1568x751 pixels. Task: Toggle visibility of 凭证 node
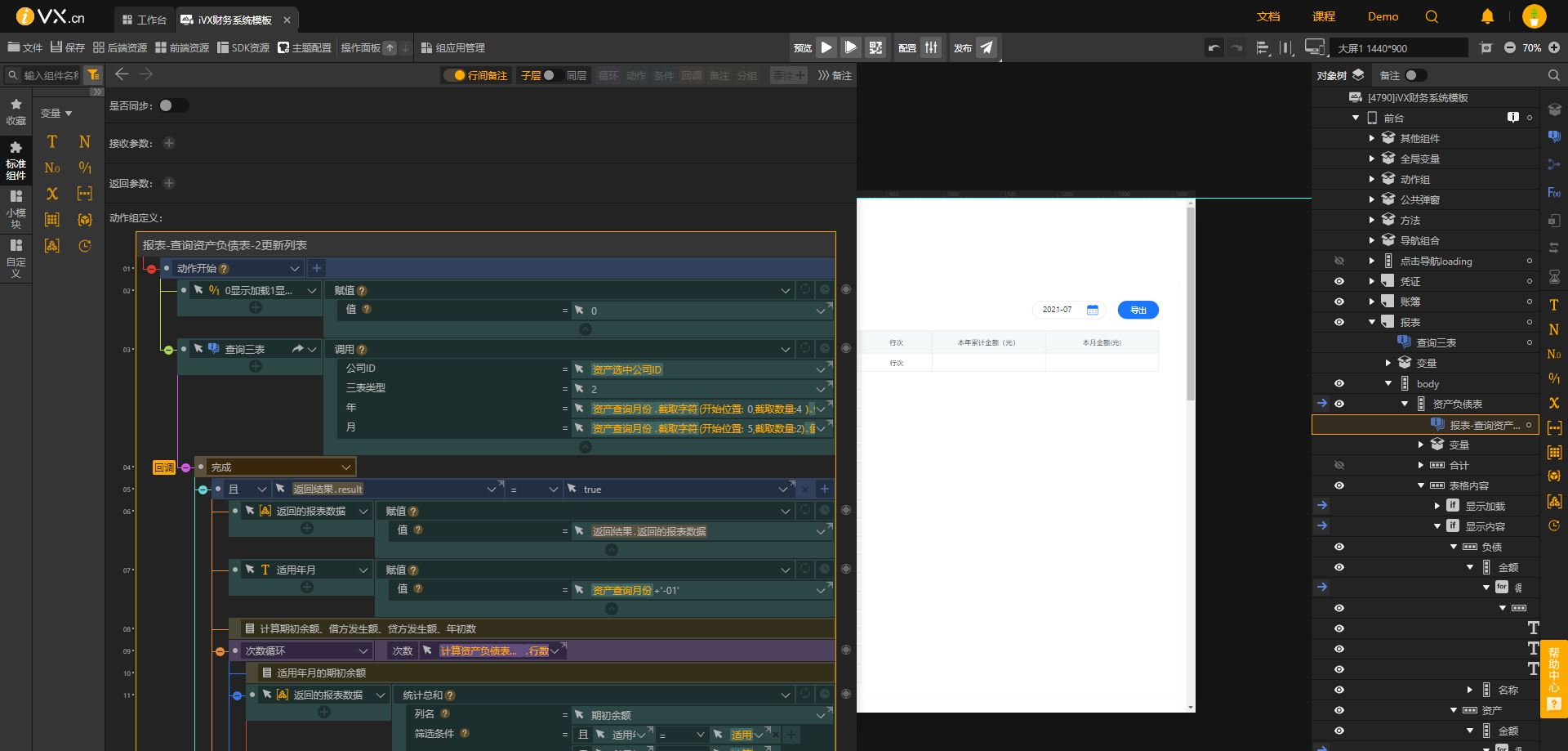(x=1339, y=281)
